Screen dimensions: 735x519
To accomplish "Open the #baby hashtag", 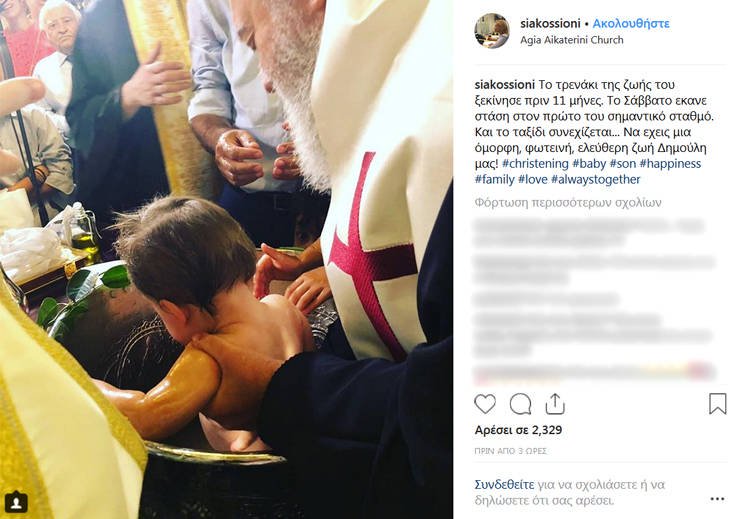I will pyautogui.click(x=589, y=164).
